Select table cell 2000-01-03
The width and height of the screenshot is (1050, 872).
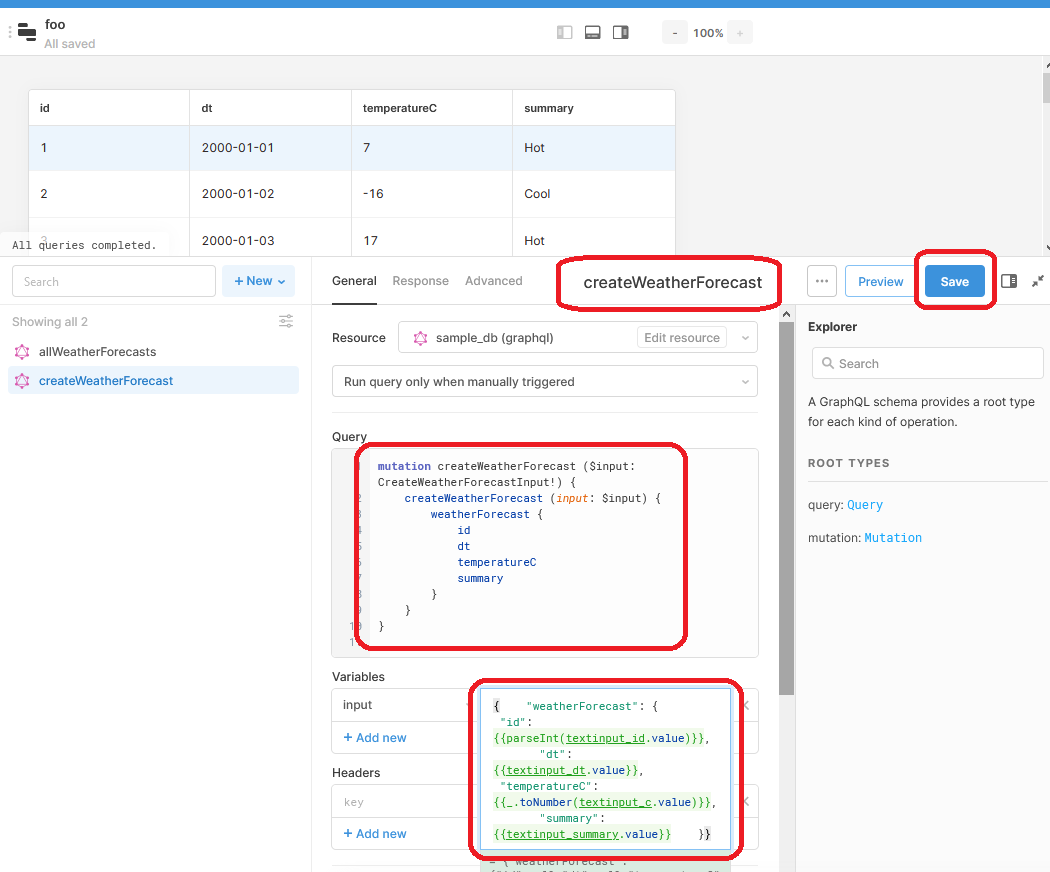point(271,240)
